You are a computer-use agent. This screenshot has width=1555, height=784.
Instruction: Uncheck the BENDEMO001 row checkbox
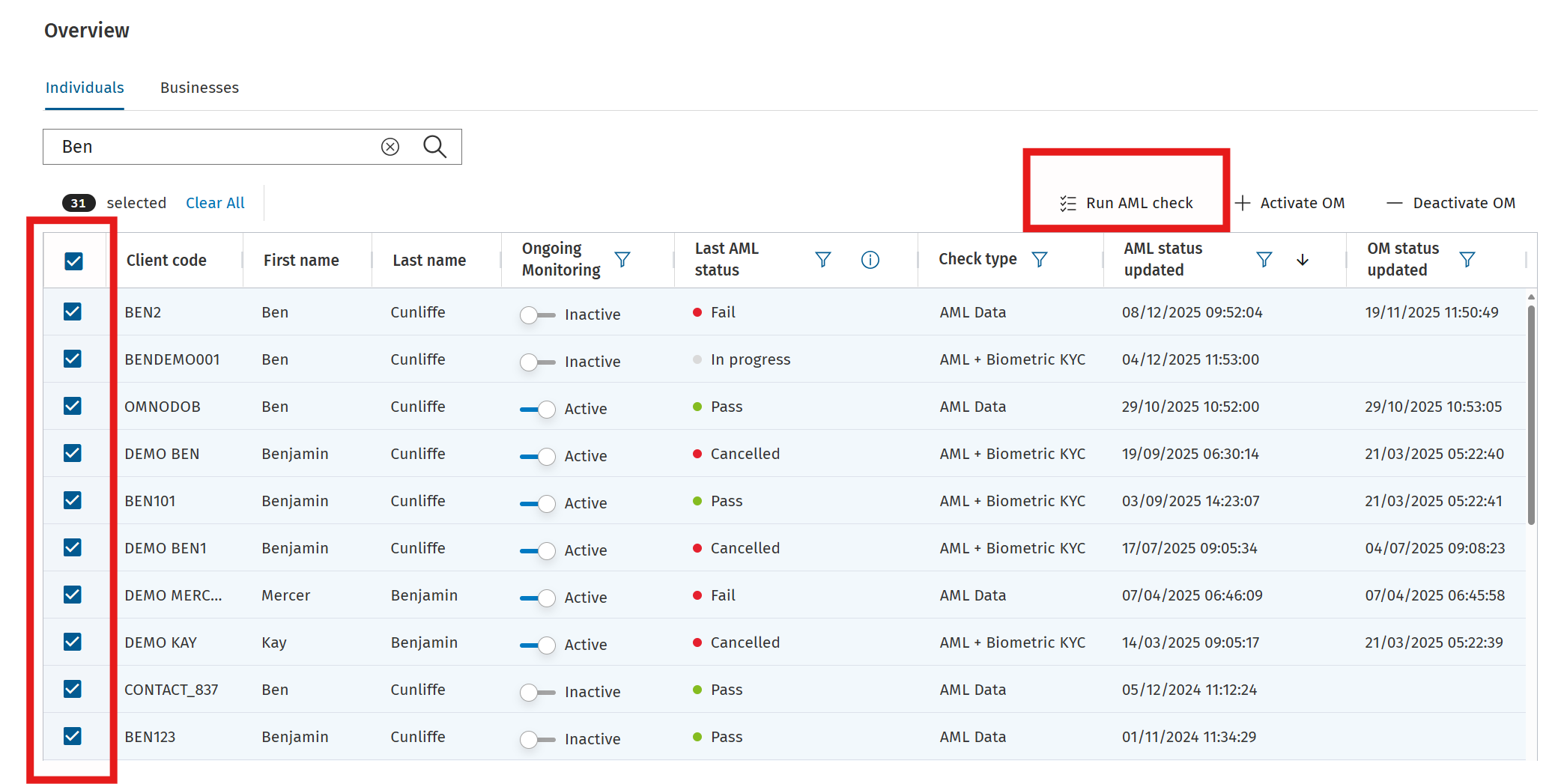(73, 359)
